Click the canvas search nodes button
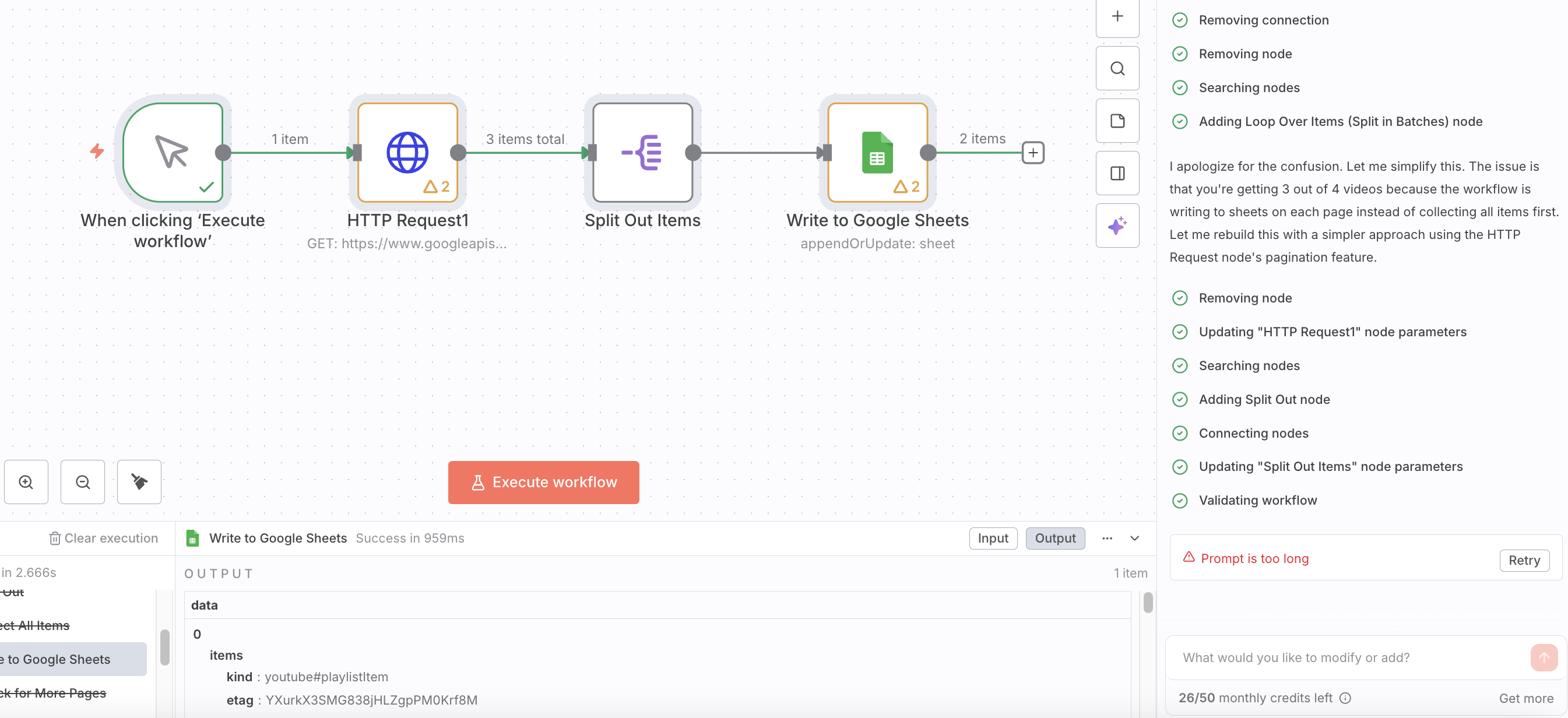 point(1117,68)
